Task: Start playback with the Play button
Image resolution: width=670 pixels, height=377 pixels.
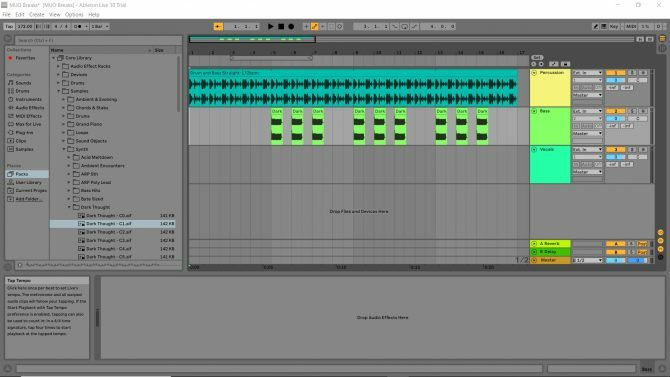Action: pos(270,27)
